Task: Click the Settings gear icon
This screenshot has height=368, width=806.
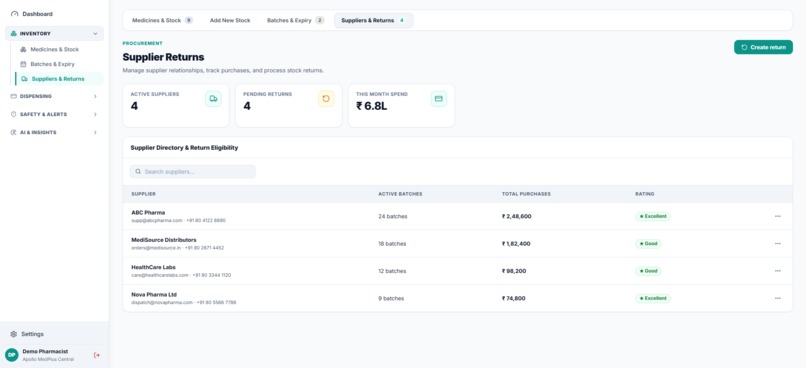Action: tap(14, 334)
